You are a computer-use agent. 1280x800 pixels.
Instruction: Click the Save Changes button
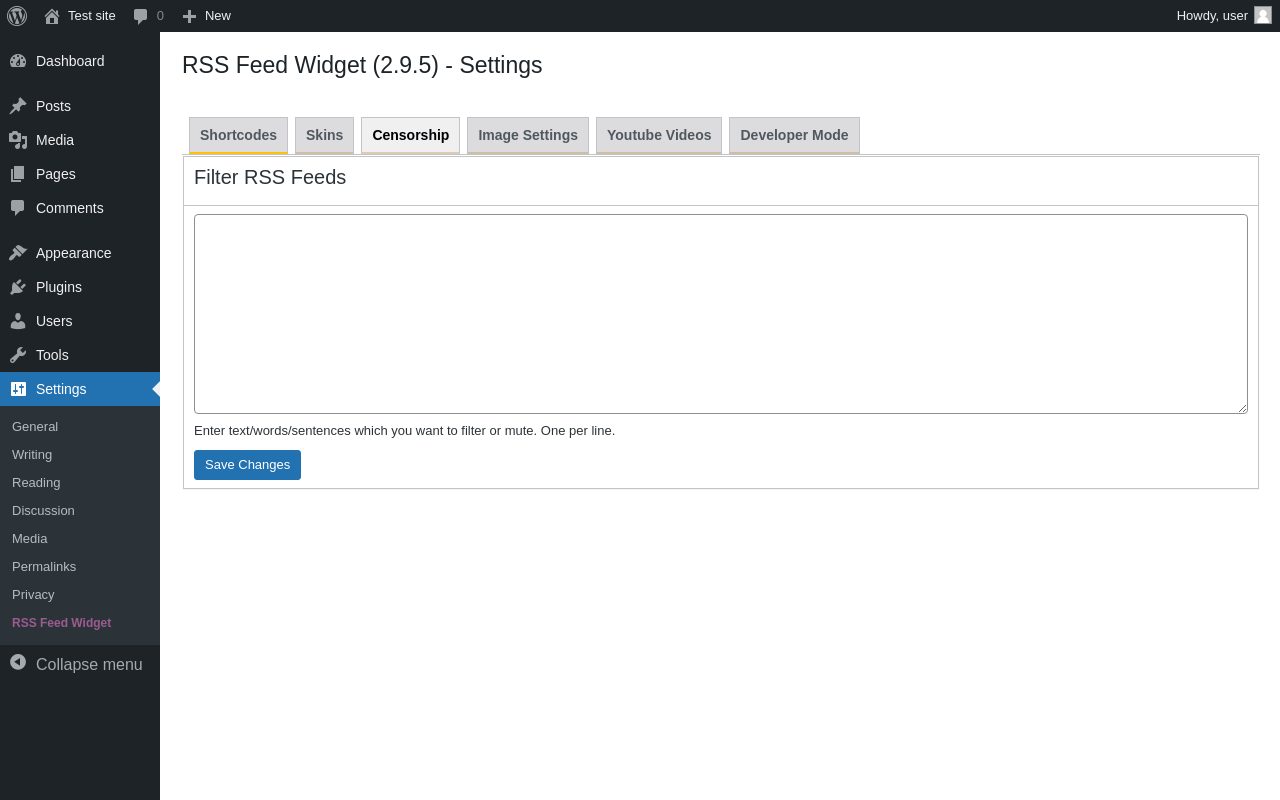[247, 465]
